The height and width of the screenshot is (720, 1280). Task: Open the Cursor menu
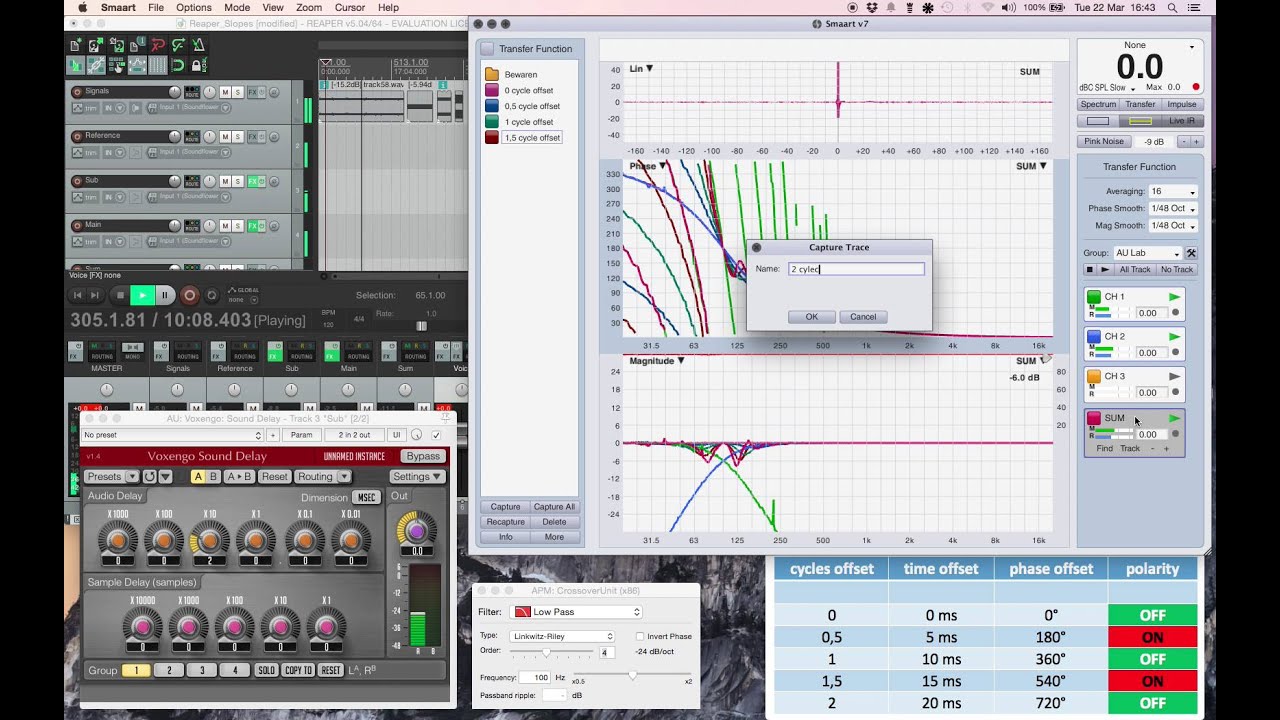tap(350, 7)
